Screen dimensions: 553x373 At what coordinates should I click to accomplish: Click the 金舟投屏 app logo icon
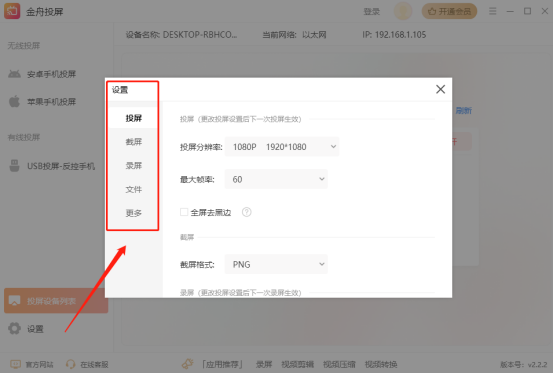[12, 11]
